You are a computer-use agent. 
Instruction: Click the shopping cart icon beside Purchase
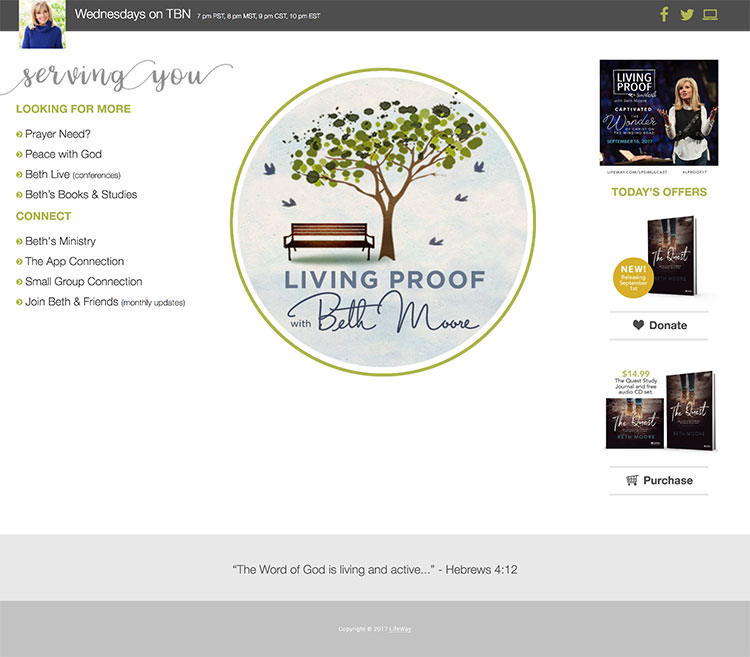632,480
